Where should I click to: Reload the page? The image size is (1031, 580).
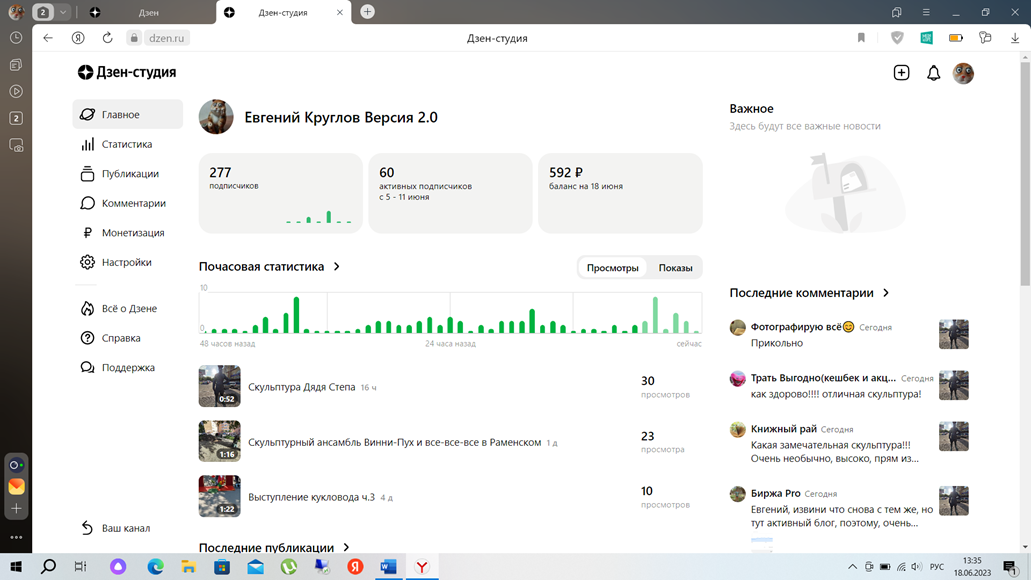click(x=108, y=38)
